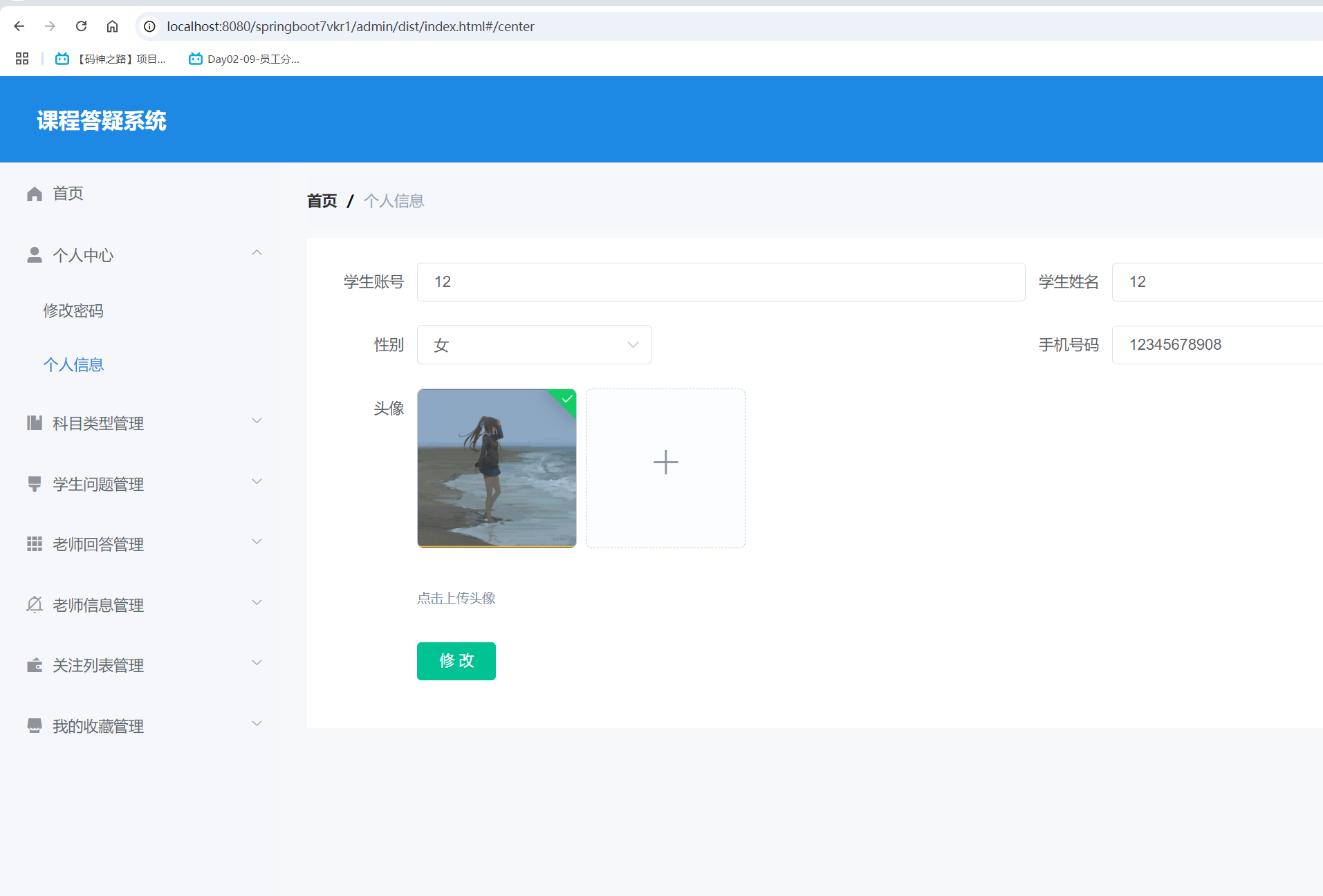The height and width of the screenshot is (896, 1323).
Task: Open 首页 in the sidebar
Action: tap(68, 194)
